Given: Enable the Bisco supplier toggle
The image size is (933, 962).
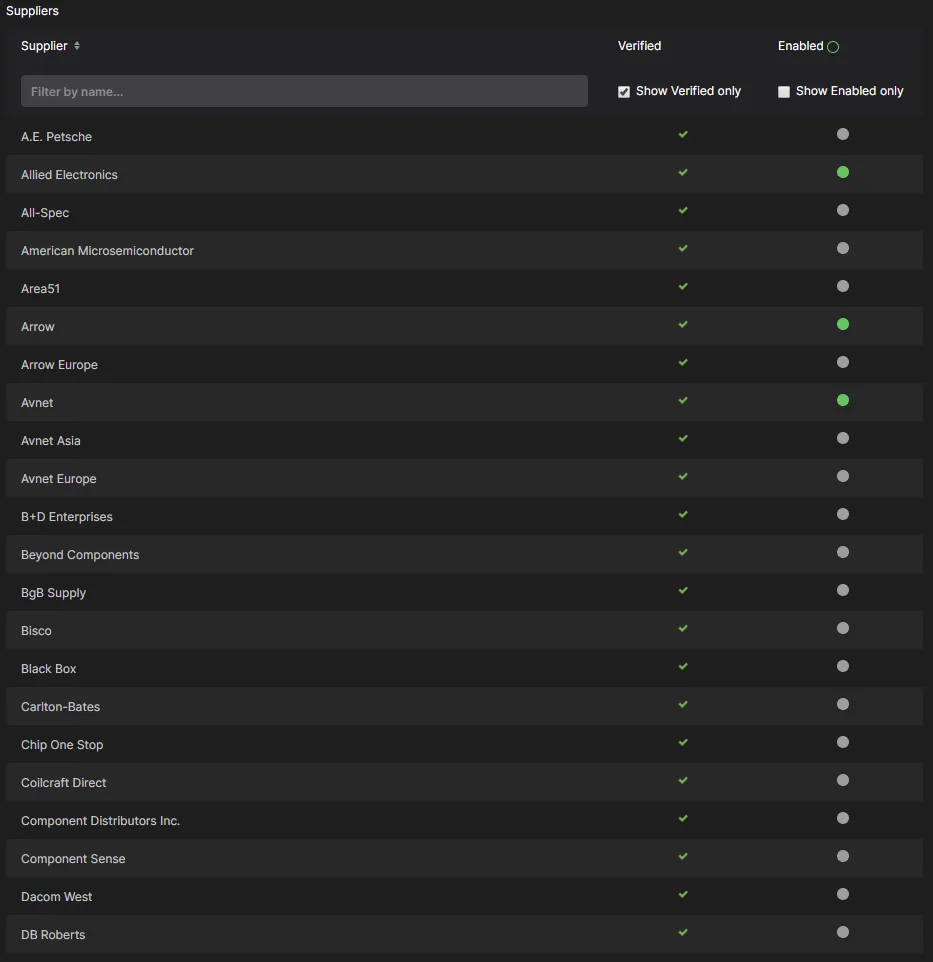Looking at the screenshot, I should pos(843,629).
